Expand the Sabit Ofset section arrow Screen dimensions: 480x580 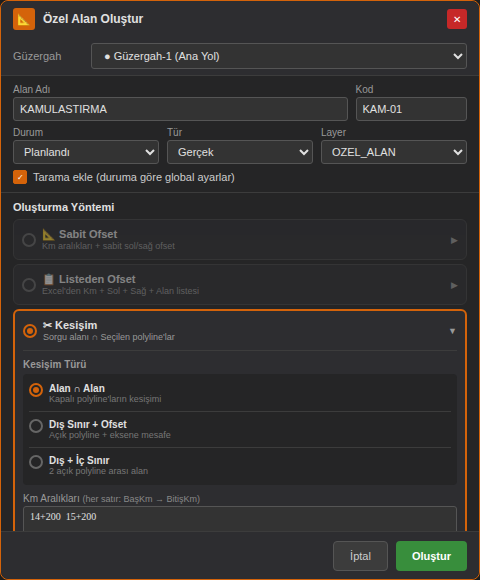pos(454,240)
